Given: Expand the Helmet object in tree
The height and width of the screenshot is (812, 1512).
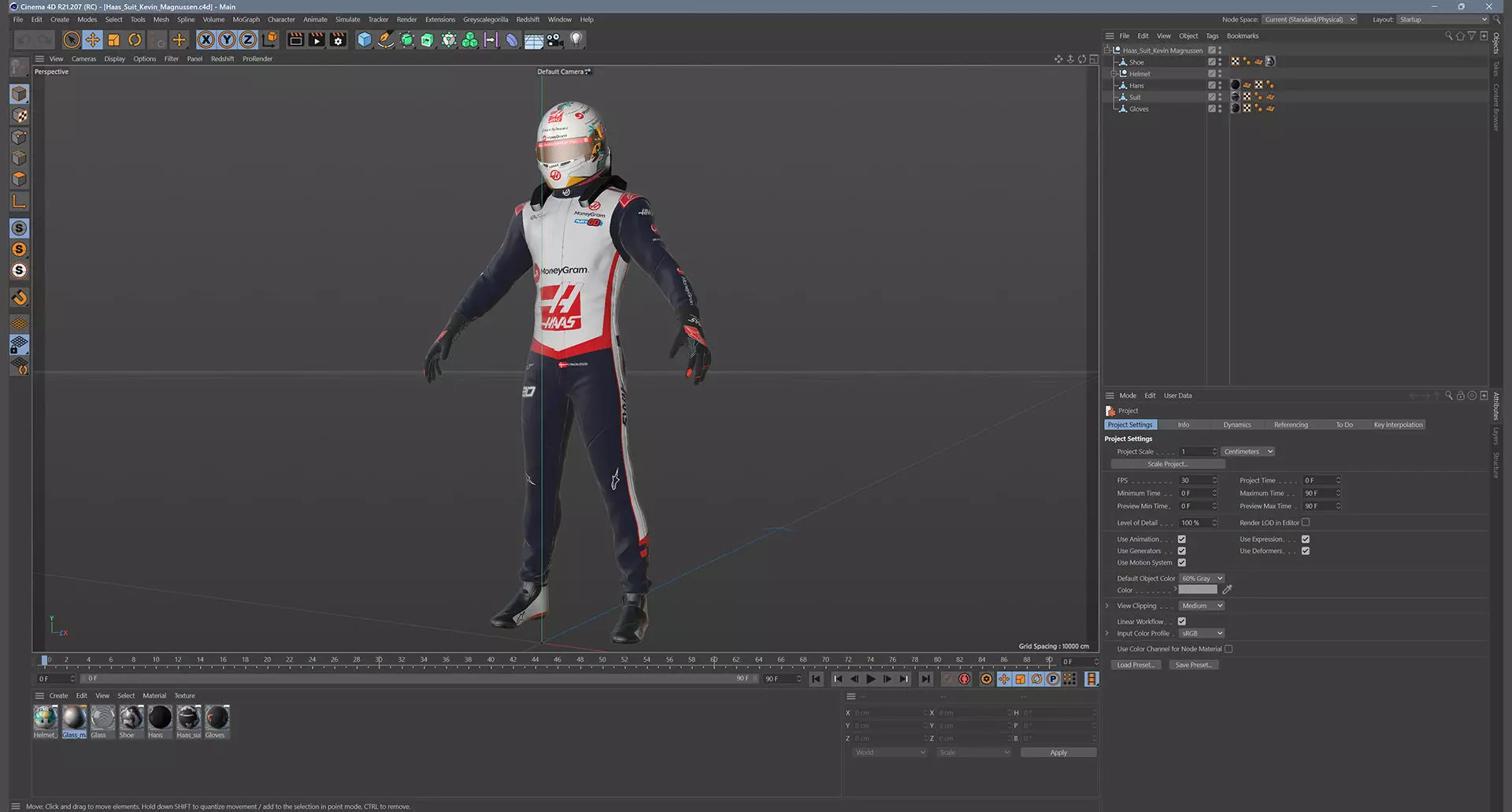Looking at the screenshot, I should coord(1114,74).
